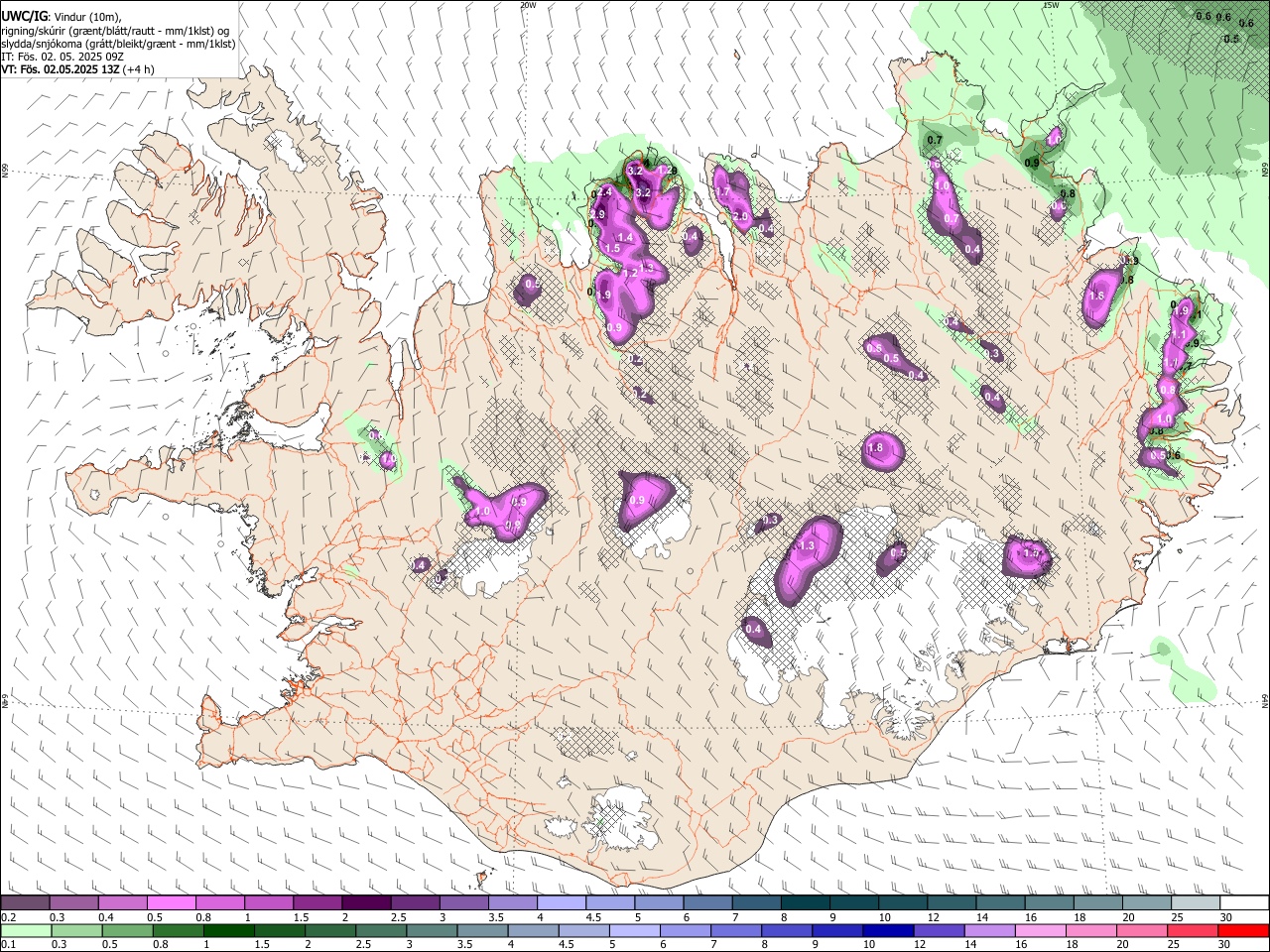
Task: Click the '0.1' label under lower legend
Action: (8, 945)
